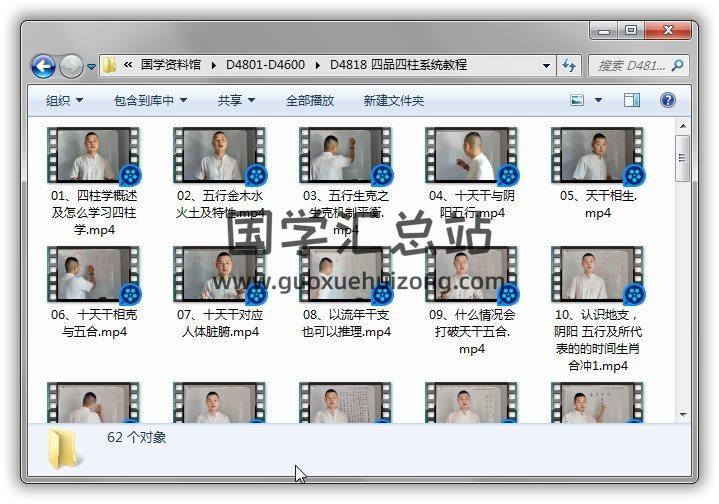
Task: Close the explorer window
Action: pyautogui.click(x=668, y=30)
